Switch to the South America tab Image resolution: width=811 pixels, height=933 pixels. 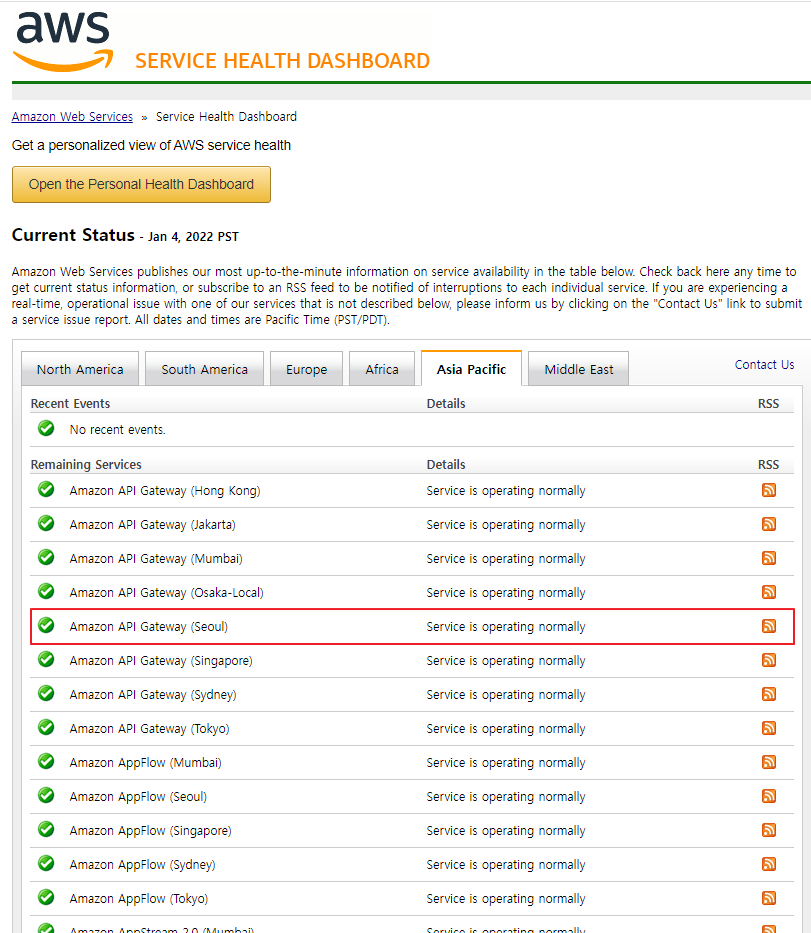[204, 369]
